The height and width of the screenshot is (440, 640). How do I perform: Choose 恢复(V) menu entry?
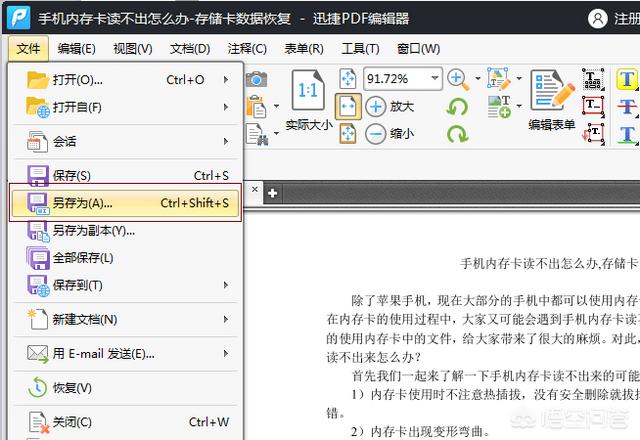coord(126,388)
